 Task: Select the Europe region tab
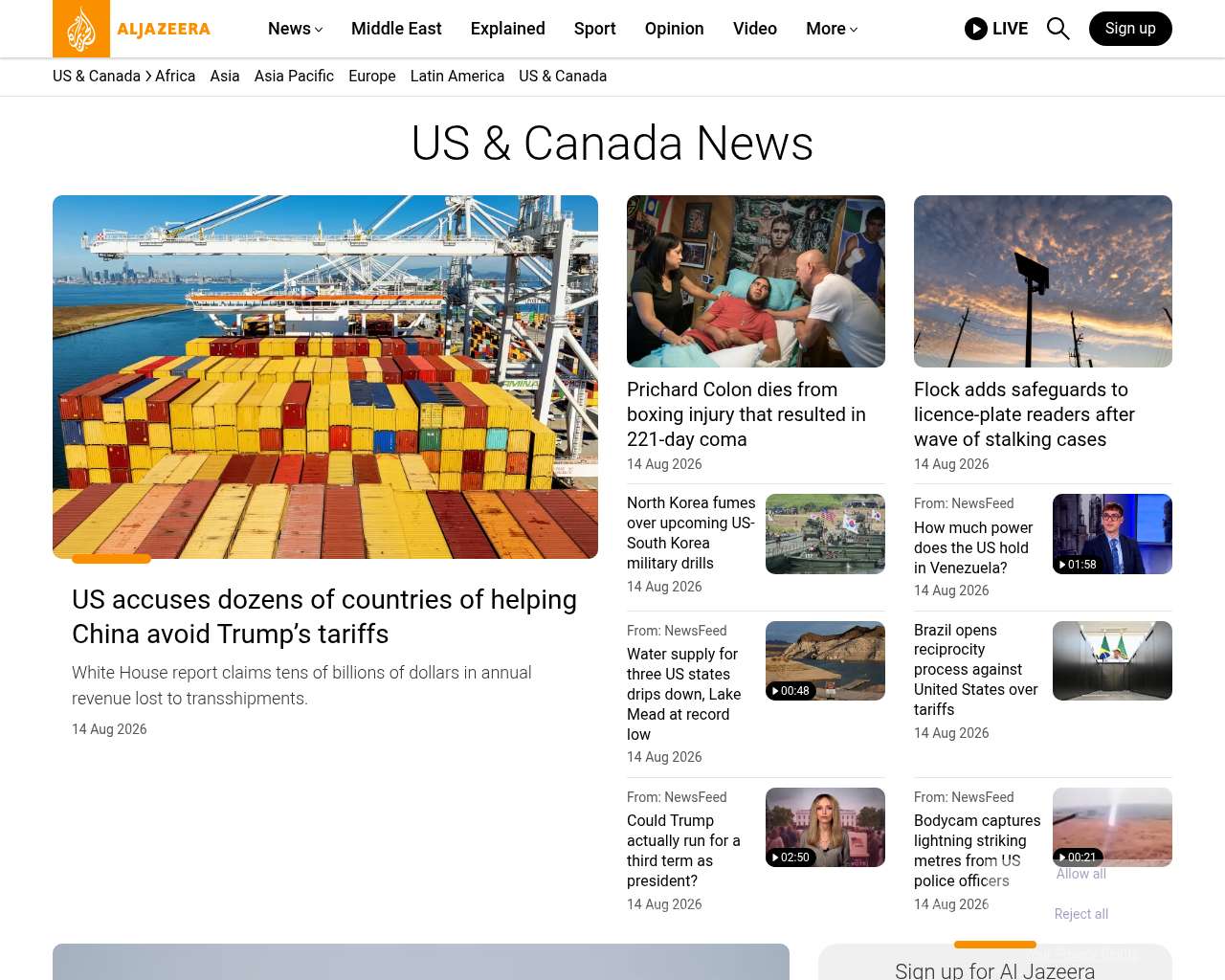(x=372, y=76)
